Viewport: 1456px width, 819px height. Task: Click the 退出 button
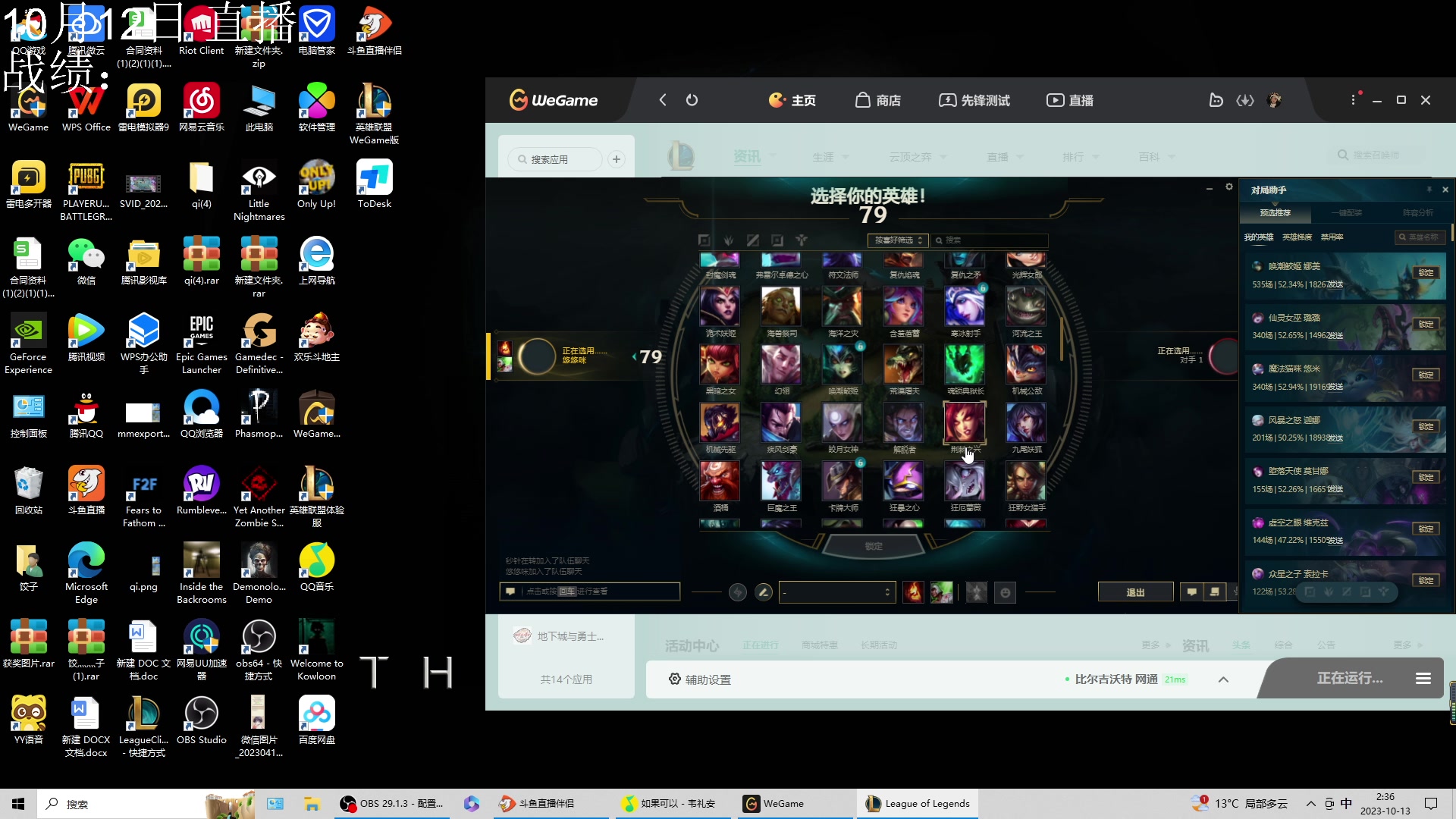click(x=1135, y=592)
